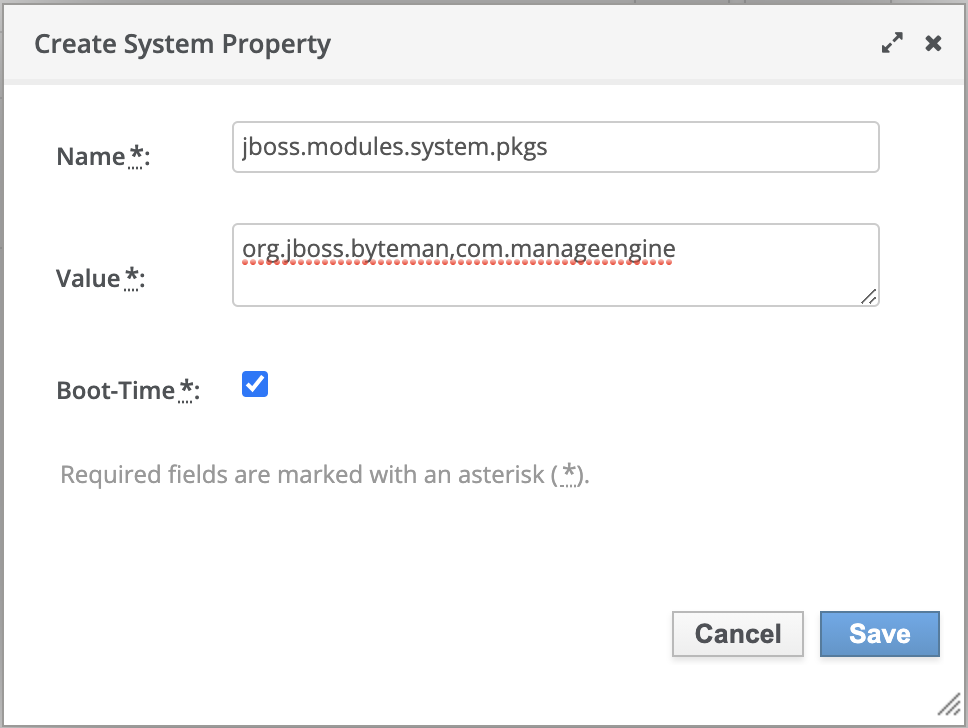Click the required fields note text
This screenshot has width=968, height=728.
[x=300, y=474]
